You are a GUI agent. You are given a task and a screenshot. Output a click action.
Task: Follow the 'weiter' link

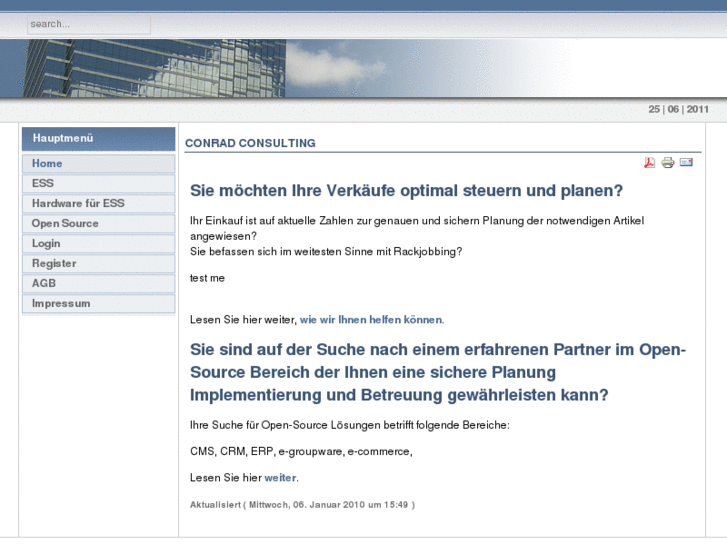click(280, 478)
